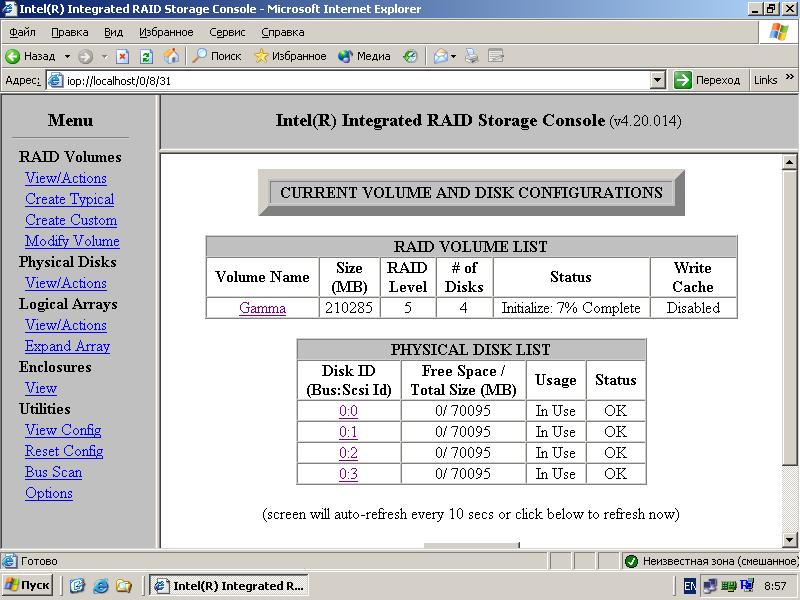Click the Create Typical link
800x600 pixels.
click(69, 199)
